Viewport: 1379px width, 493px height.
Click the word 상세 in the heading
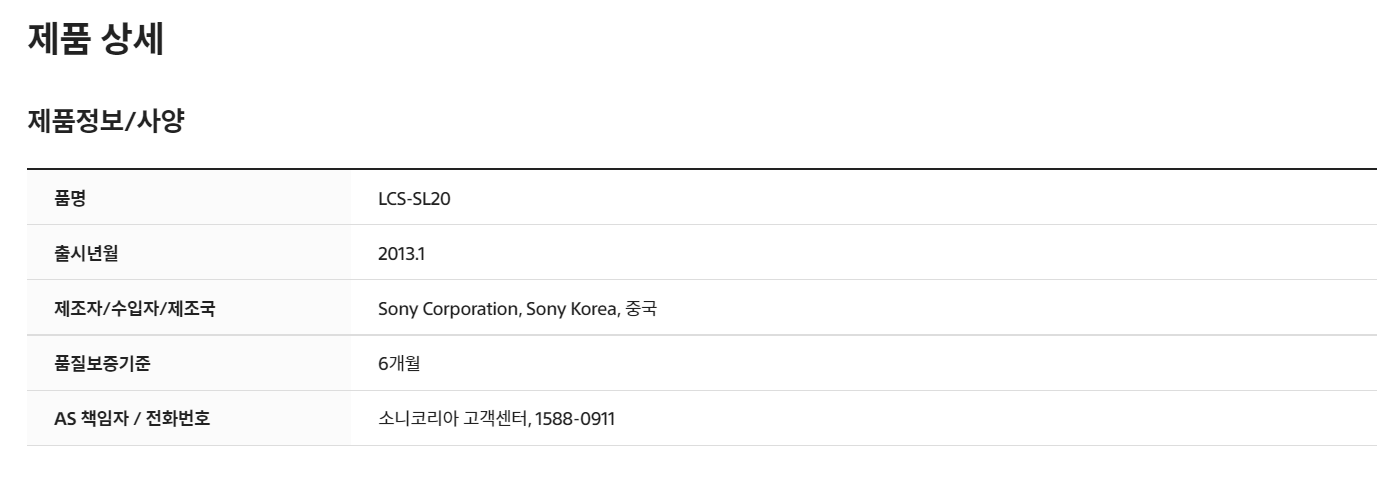click(133, 40)
